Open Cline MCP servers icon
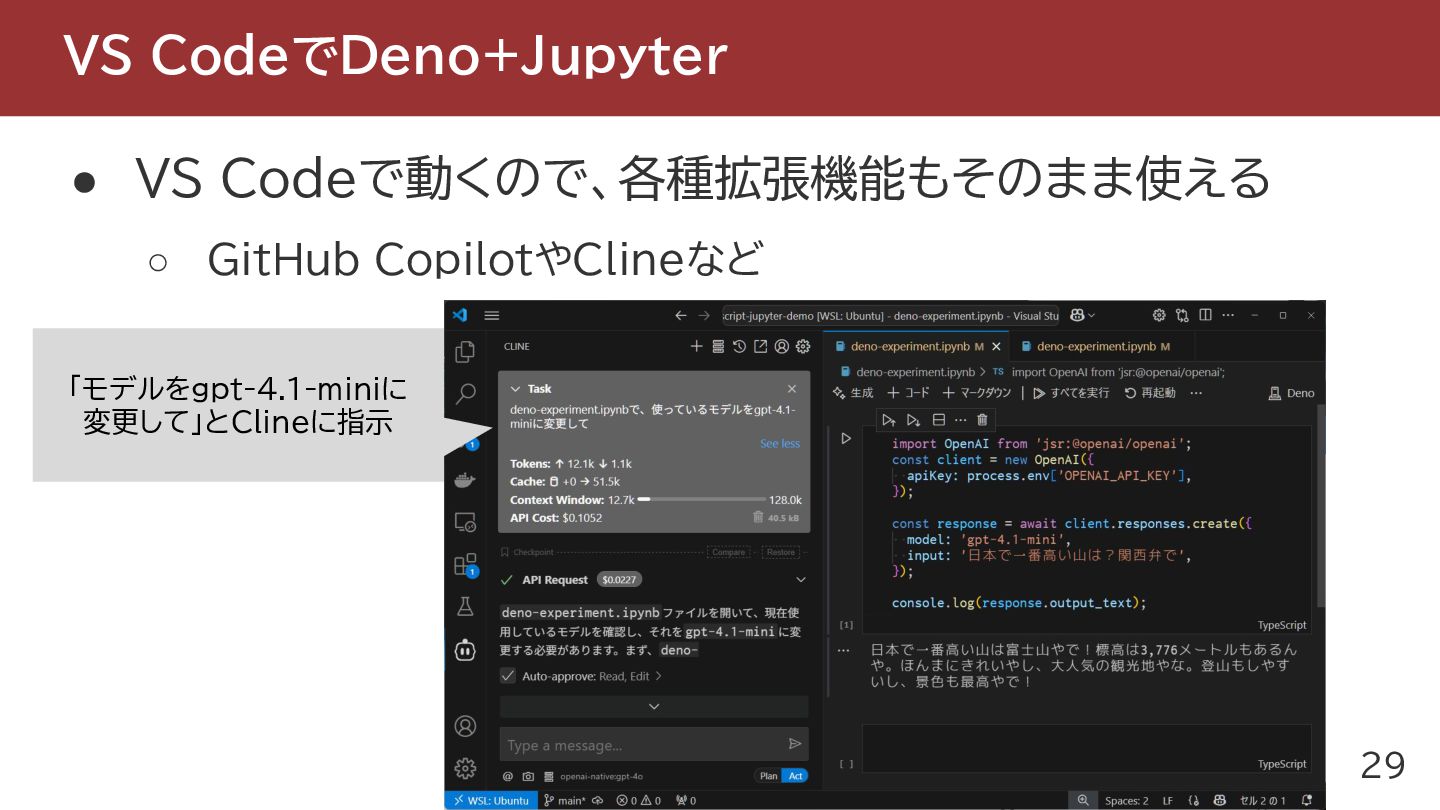 [x=718, y=346]
